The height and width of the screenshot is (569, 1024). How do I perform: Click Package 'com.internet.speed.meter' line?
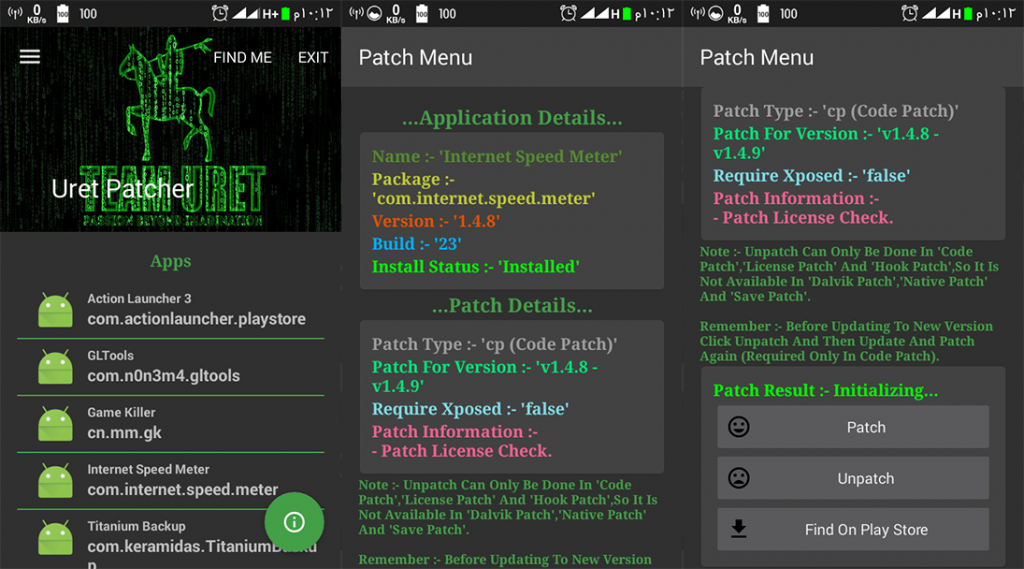coord(483,189)
